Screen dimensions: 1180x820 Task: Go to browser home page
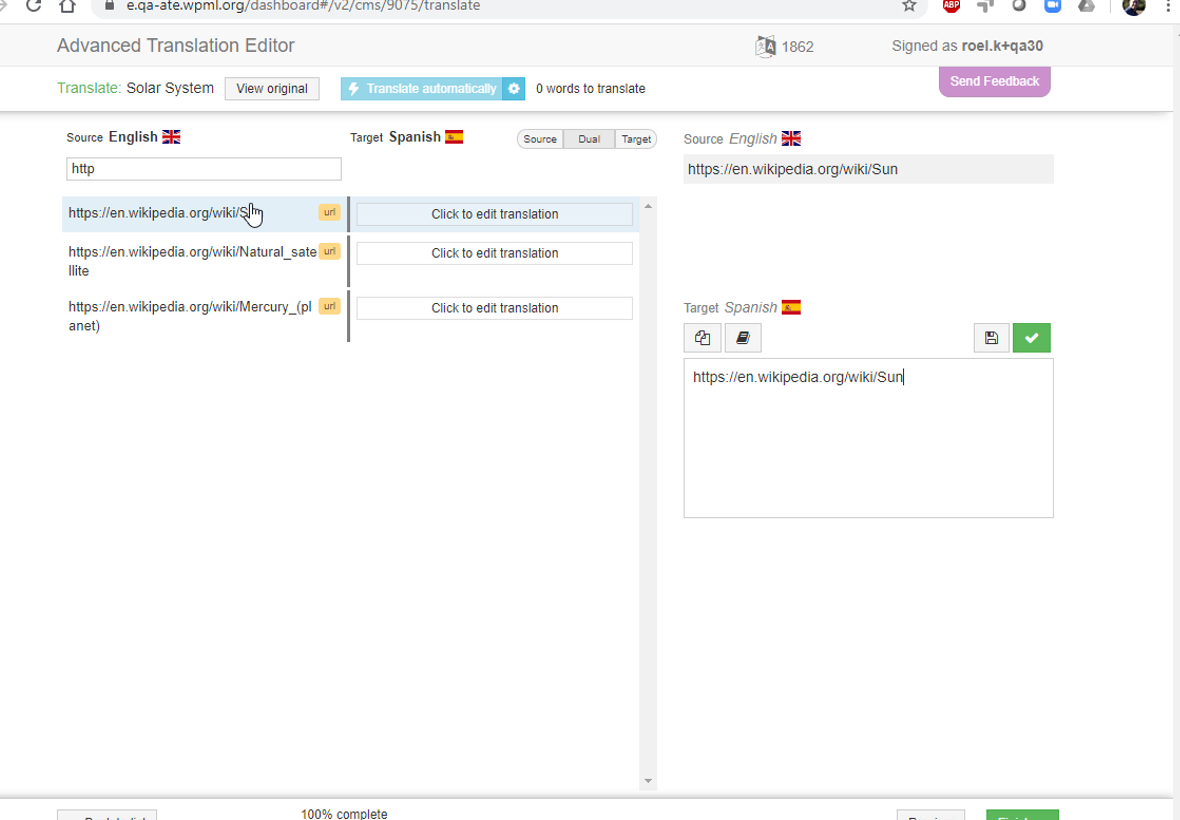coord(67,6)
